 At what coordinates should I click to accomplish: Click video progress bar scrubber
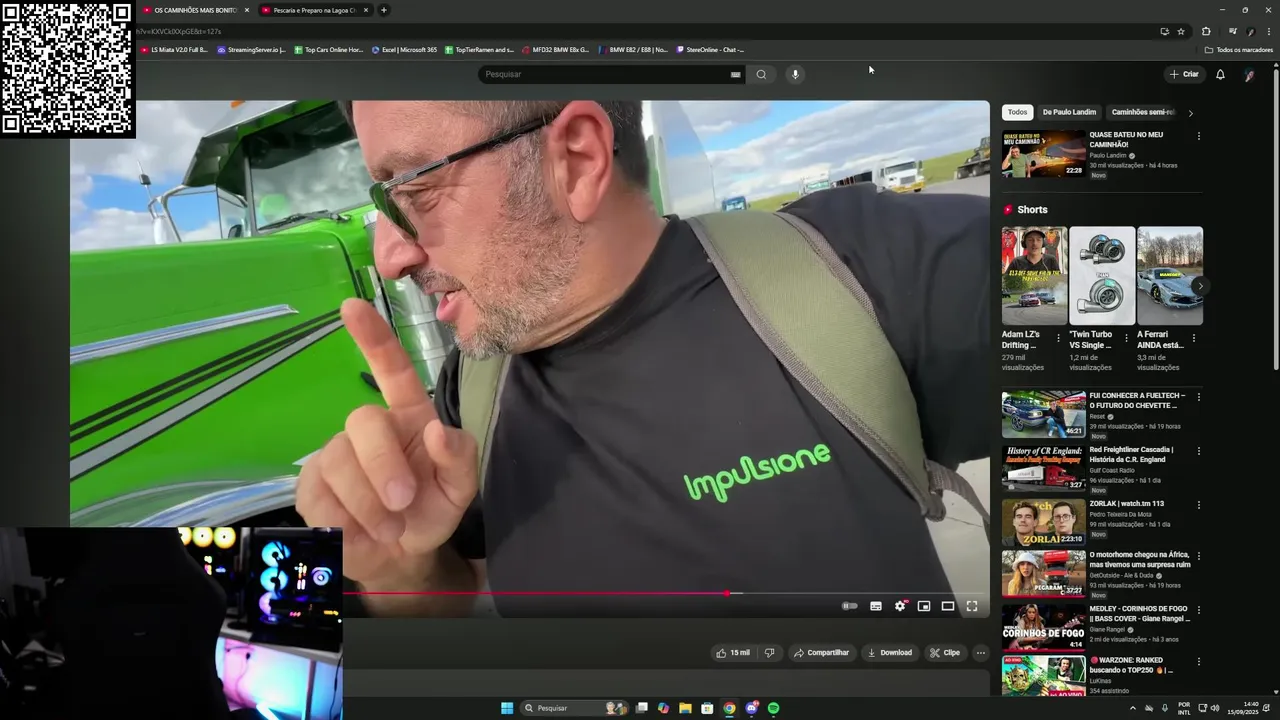tap(727, 594)
